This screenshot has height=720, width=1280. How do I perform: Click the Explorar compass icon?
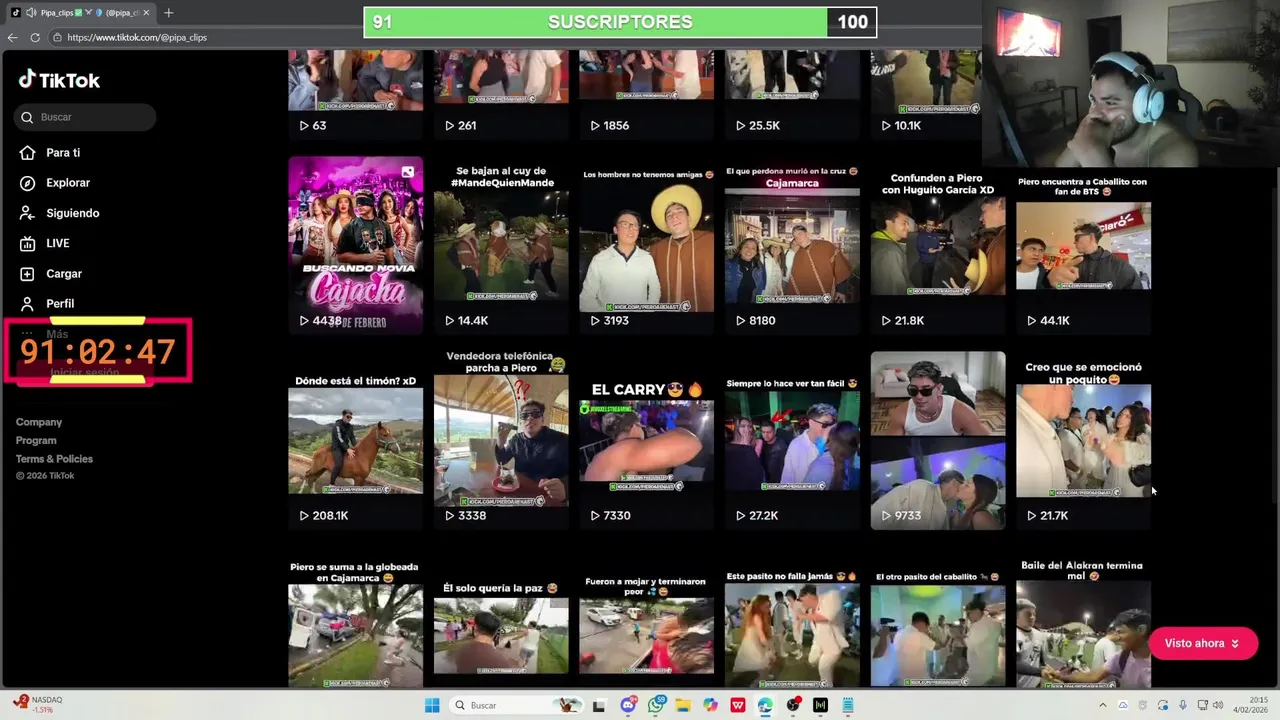pyautogui.click(x=27, y=183)
